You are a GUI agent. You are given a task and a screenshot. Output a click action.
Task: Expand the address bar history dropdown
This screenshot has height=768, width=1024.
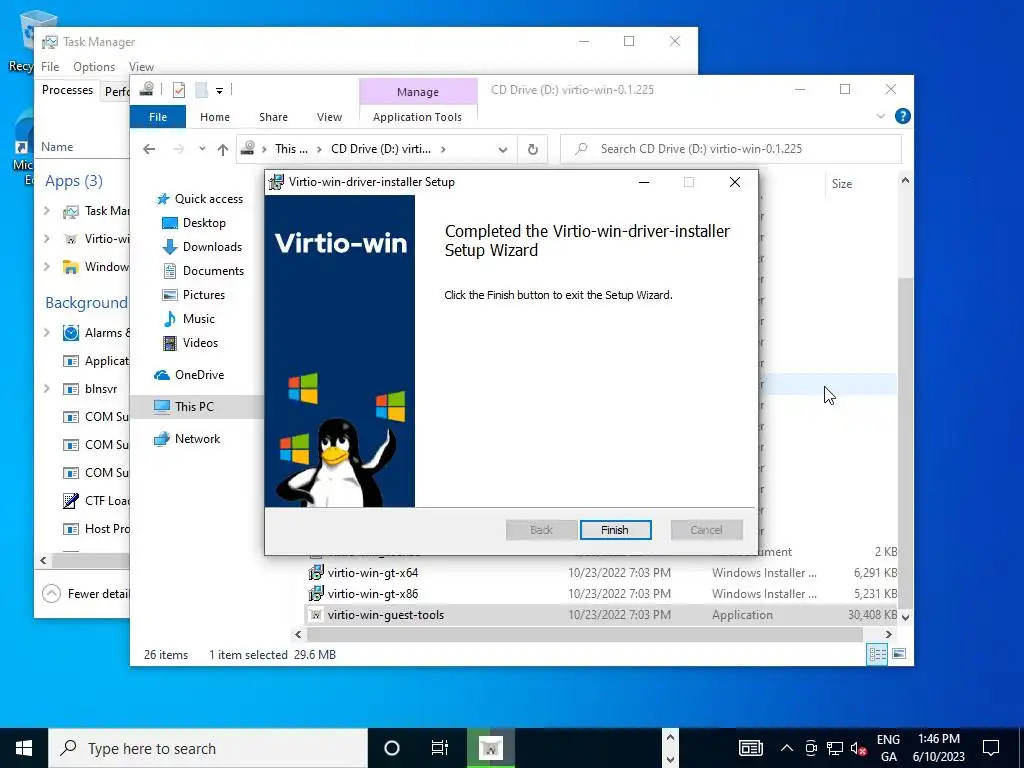point(503,149)
